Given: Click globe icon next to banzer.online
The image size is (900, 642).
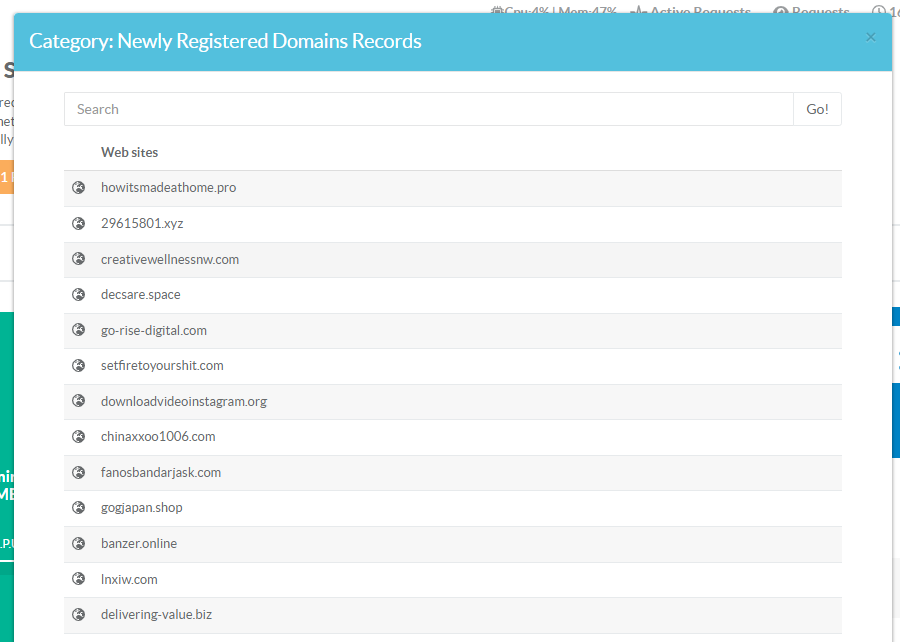Looking at the screenshot, I should pyautogui.click(x=79, y=544).
